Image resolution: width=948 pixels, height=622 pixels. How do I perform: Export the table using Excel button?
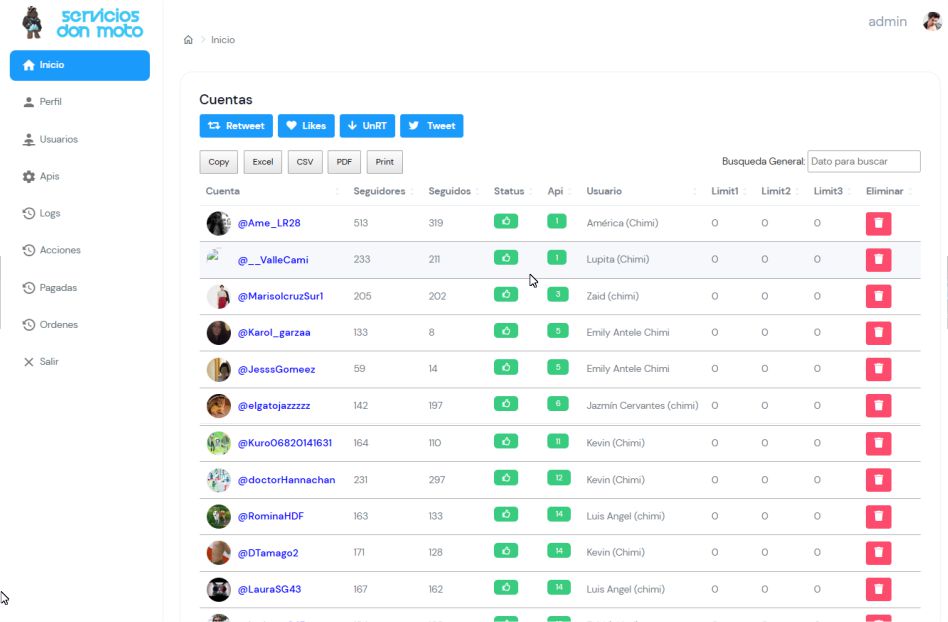pyautogui.click(x=262, y=162)
